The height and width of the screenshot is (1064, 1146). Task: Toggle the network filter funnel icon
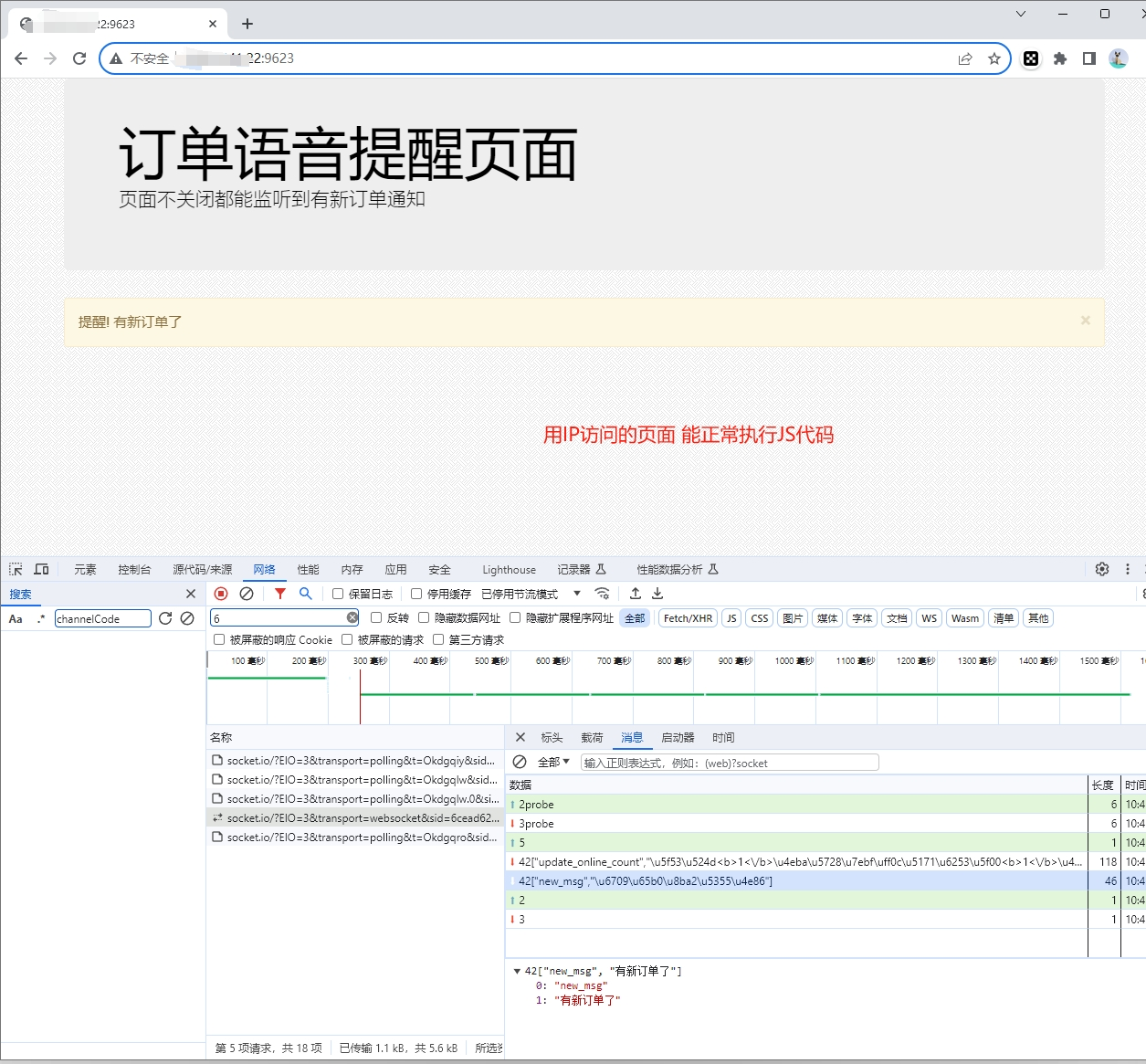280,594
